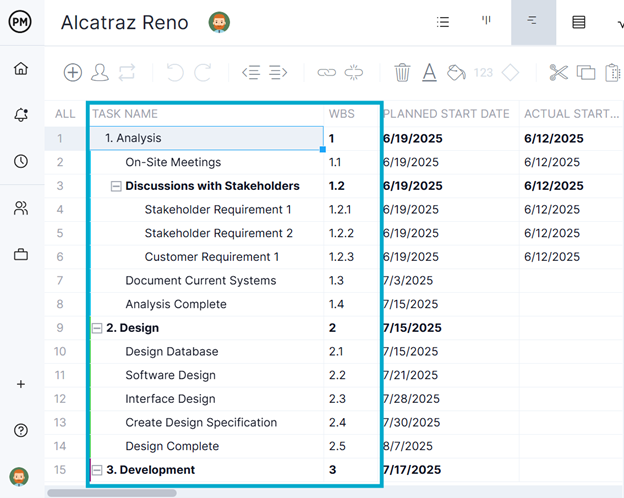Switch to the list view tab

click(443, 22)
